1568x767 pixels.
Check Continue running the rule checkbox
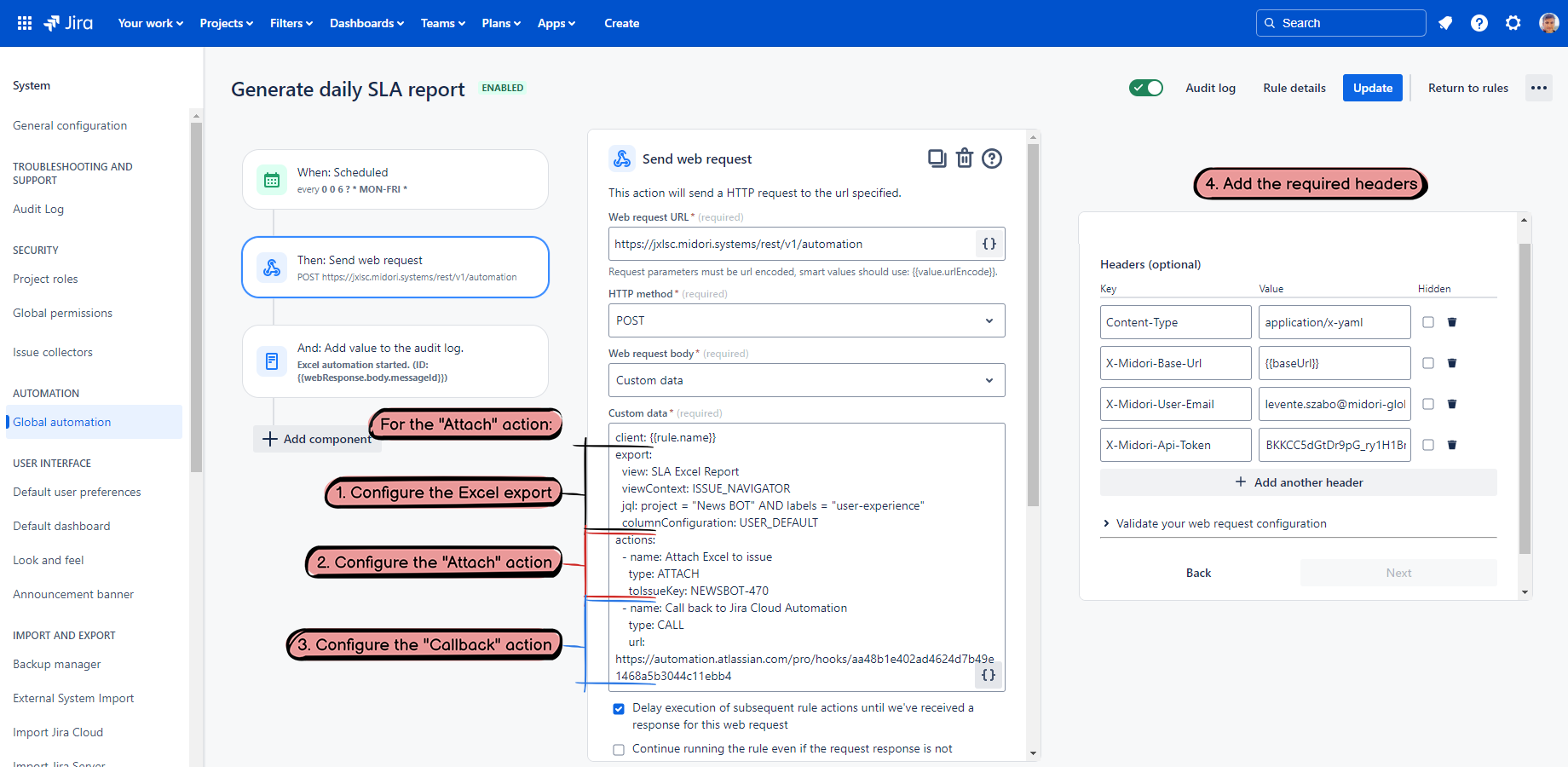(619, 749)
